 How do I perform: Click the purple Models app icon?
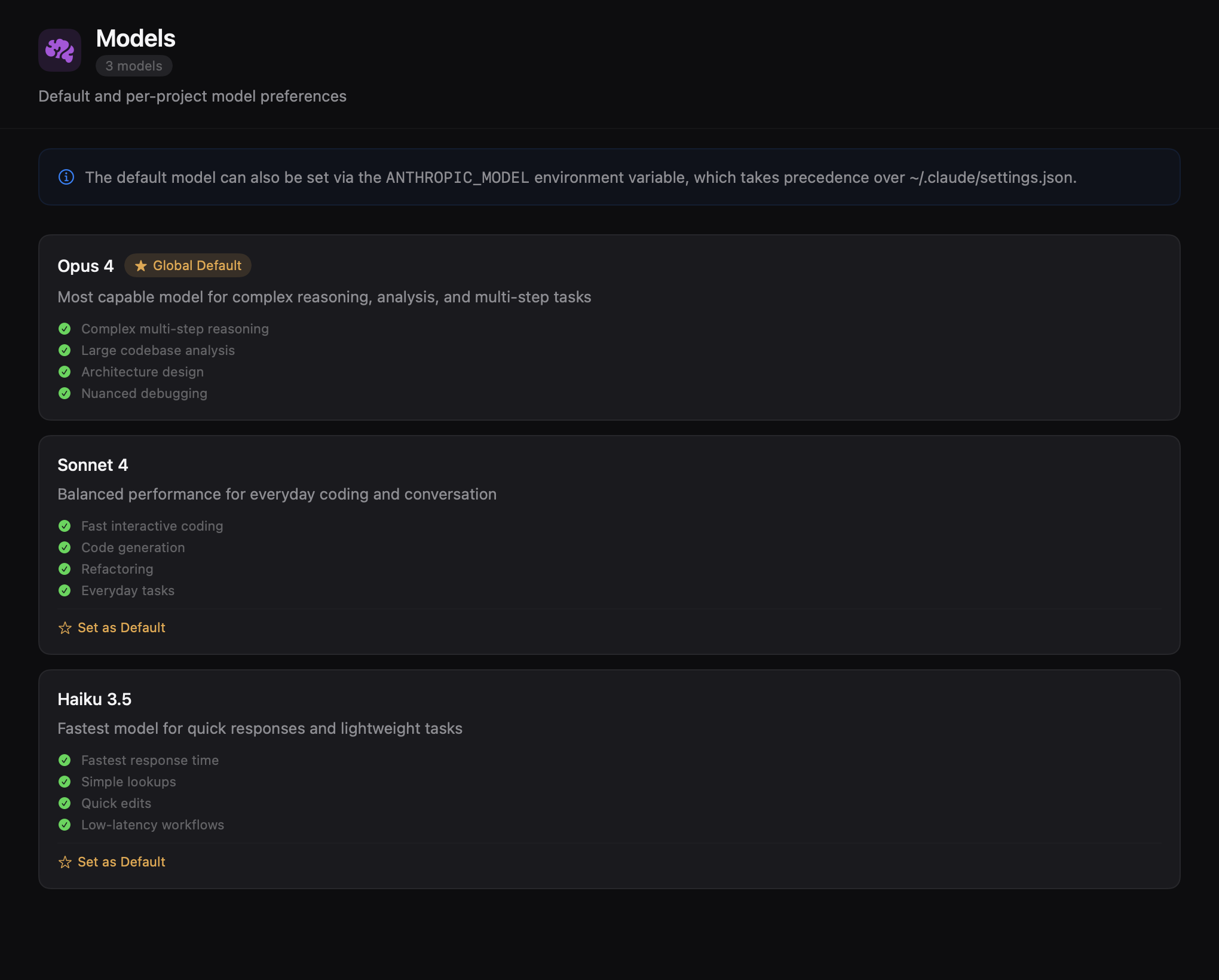(x=60, y=50)
